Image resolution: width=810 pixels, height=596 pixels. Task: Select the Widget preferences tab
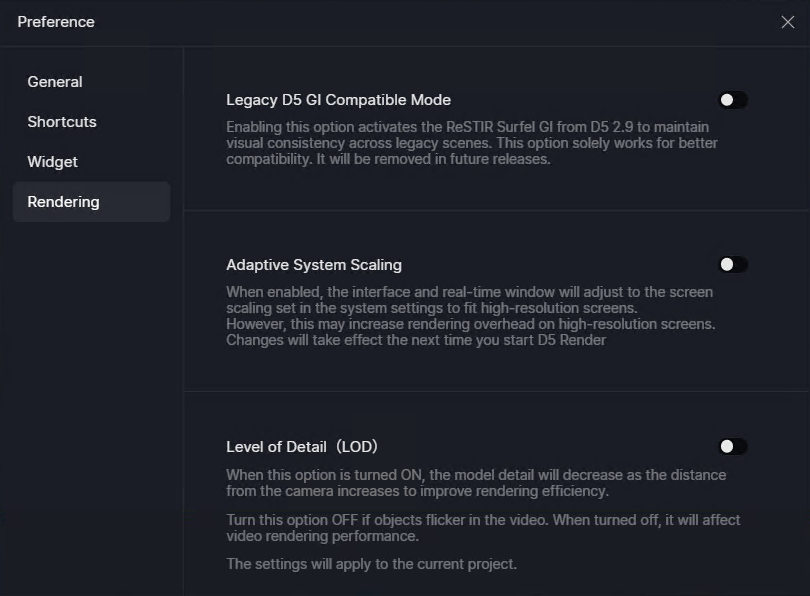[x=53, y=162]
